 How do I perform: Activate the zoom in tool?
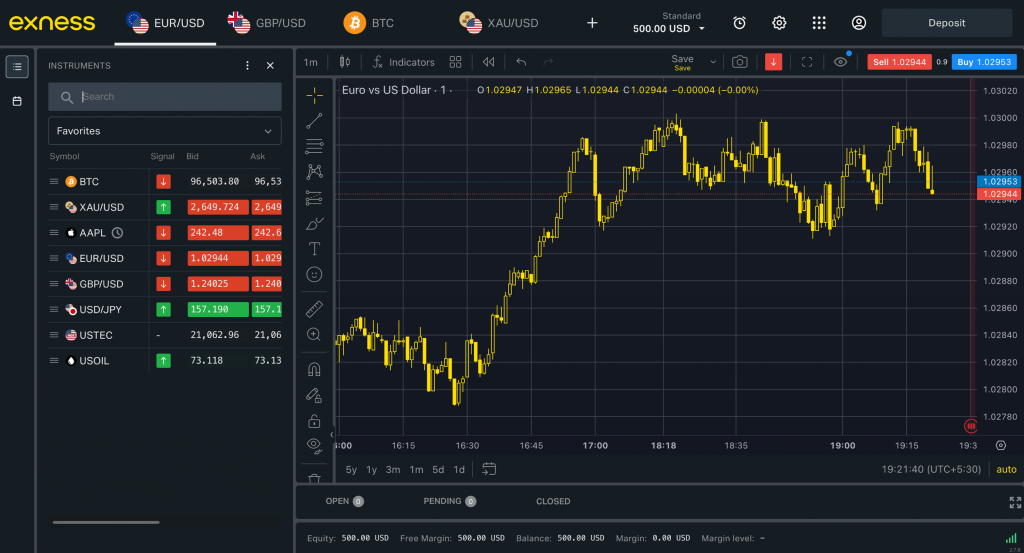pos(314,334)
